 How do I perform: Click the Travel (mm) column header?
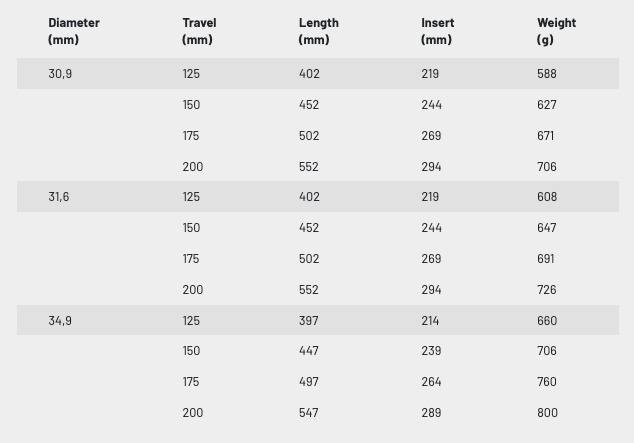[199, 31]
